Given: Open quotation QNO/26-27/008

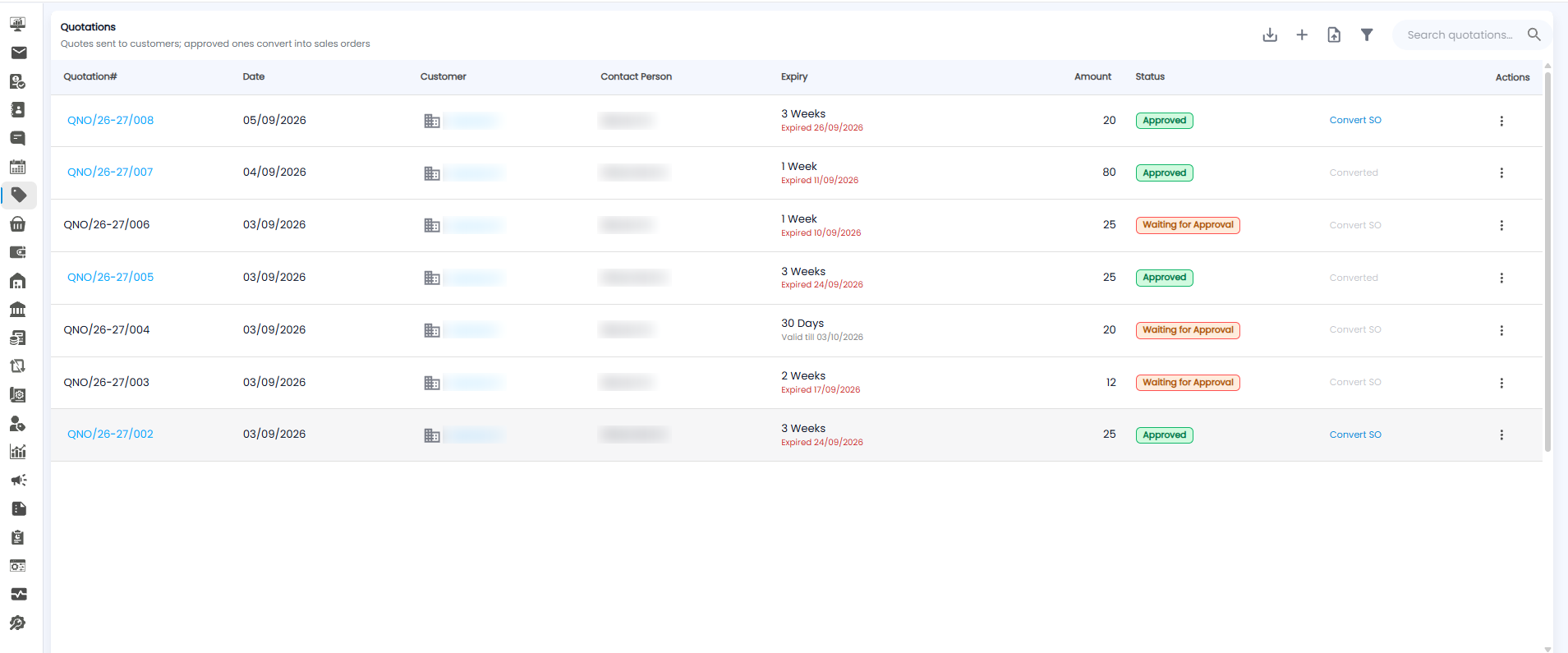Looking at the screenshot, I should pyautogui.click(x=110, y=120).
